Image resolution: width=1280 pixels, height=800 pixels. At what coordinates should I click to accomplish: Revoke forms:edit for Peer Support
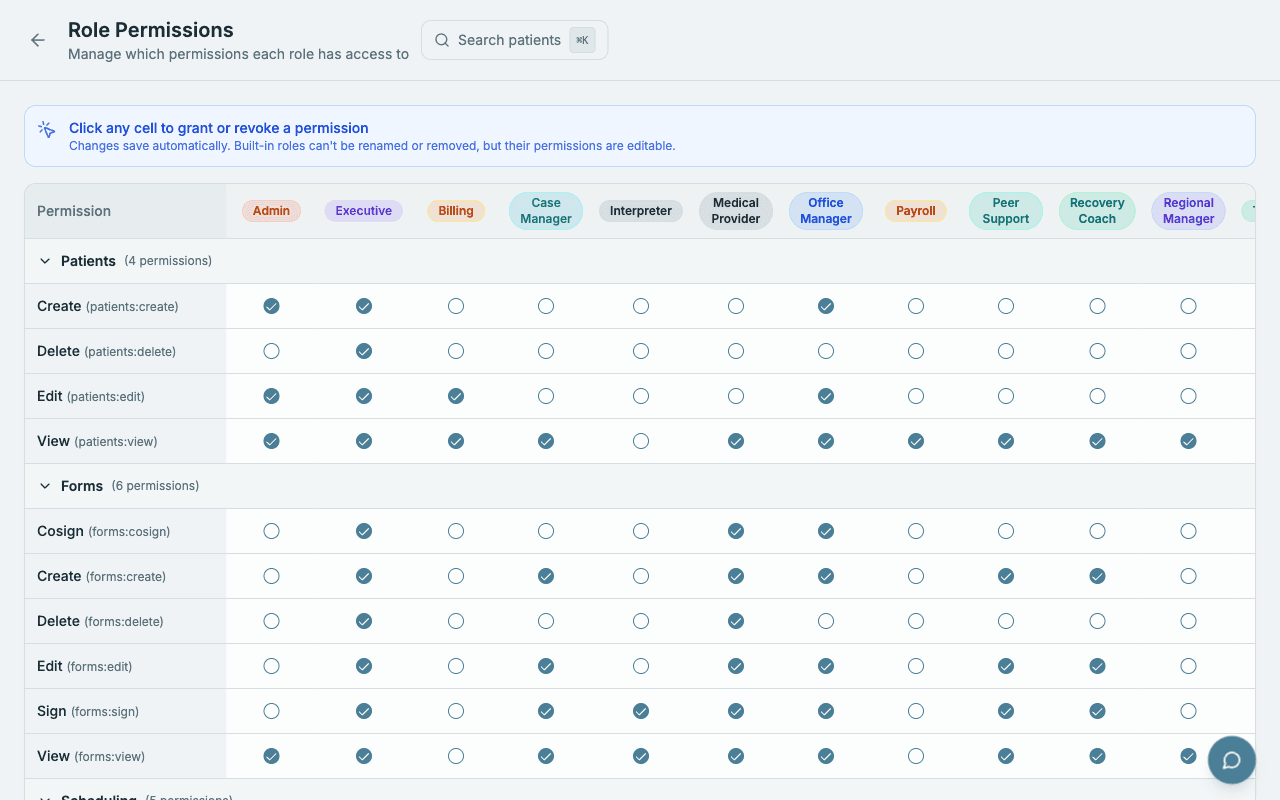click(x=1006, y=666)
